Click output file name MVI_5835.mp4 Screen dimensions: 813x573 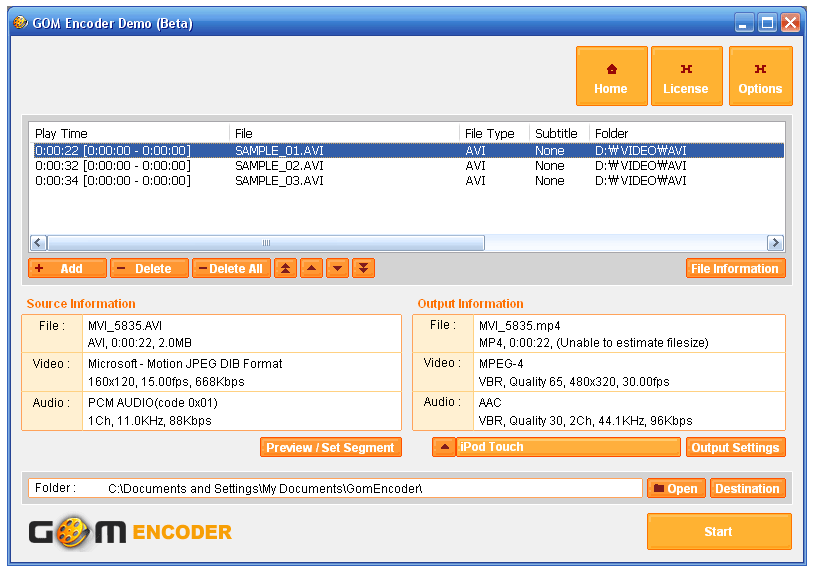[x=520, y=326]
